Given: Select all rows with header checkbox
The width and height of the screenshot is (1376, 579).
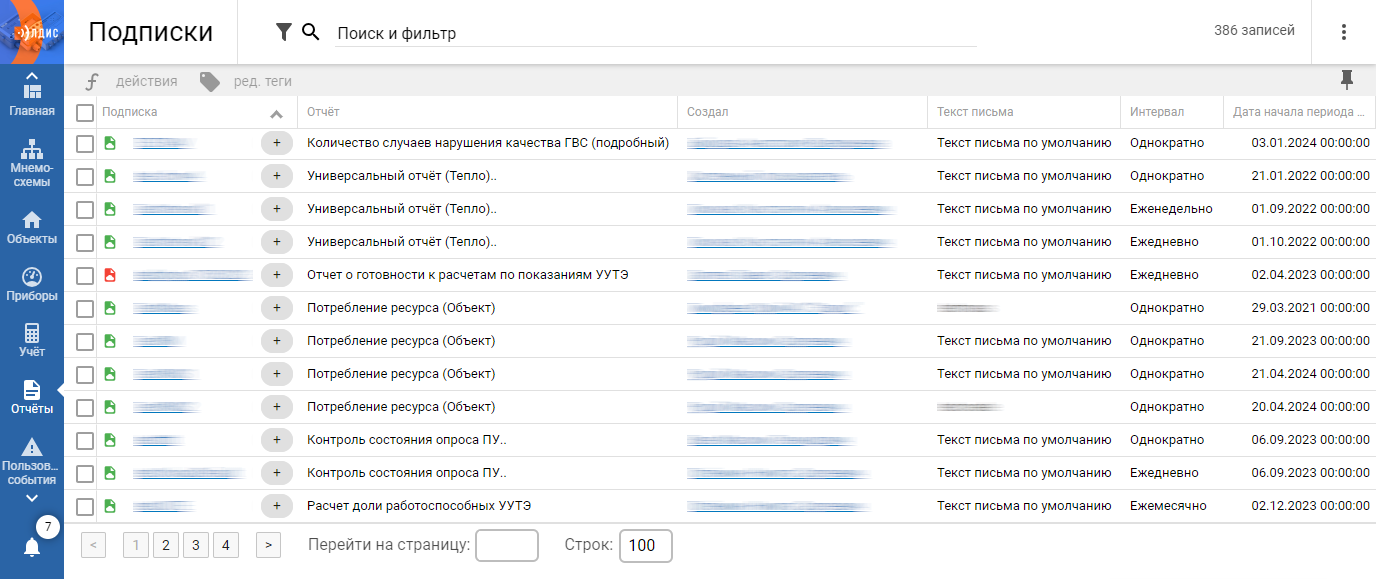Looking at the screenshot, I should (x=86, y=113).
